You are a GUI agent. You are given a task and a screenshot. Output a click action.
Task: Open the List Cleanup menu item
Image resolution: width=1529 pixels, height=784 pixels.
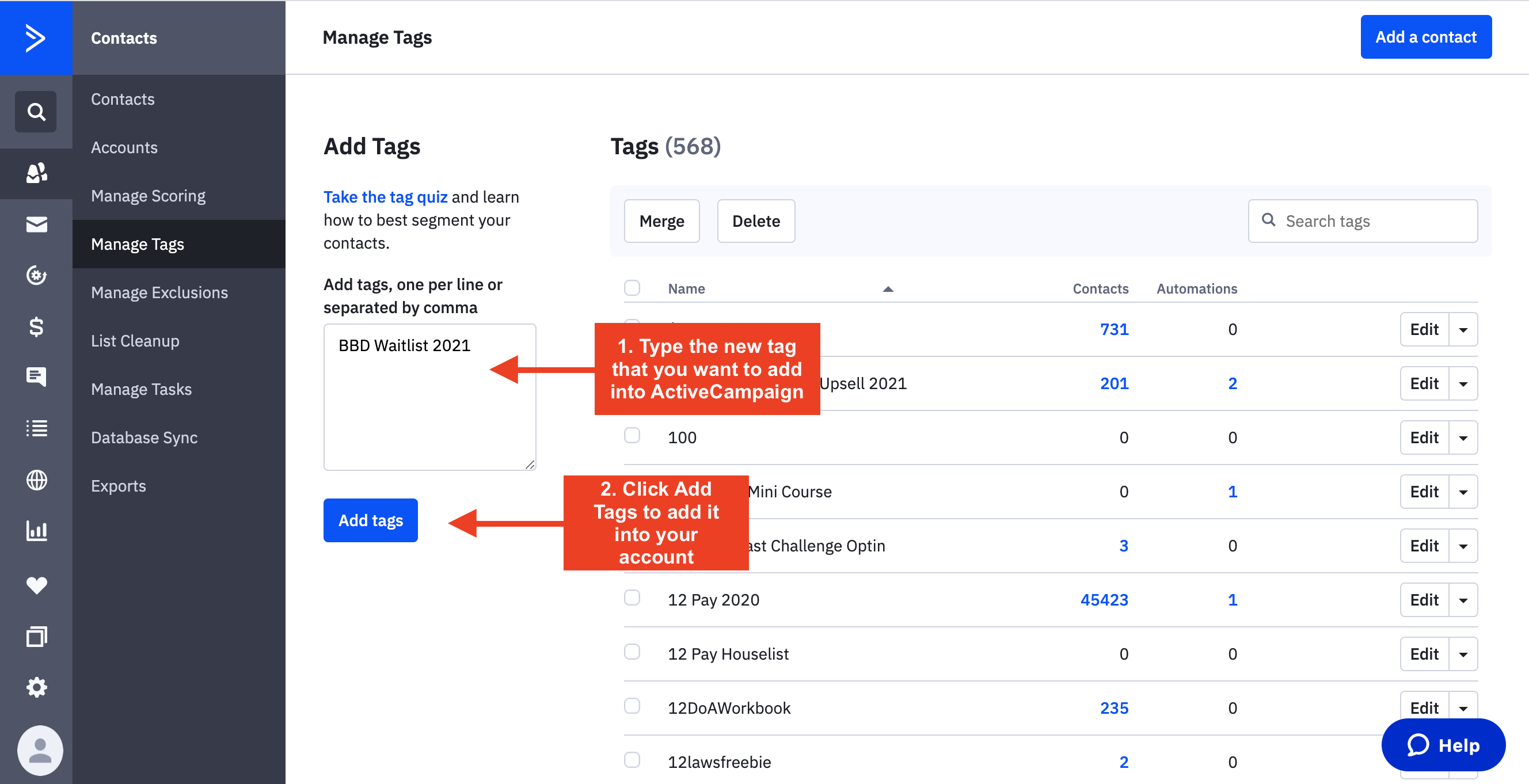[135, 341]
